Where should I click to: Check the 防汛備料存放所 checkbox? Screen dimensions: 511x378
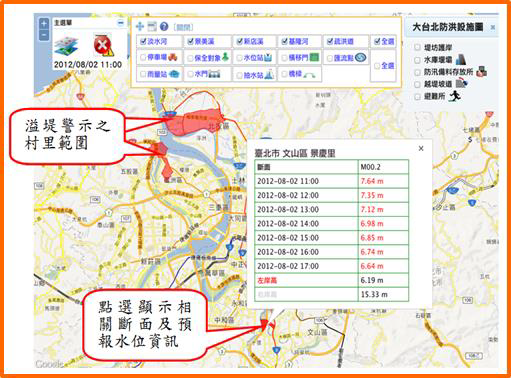tap(417, 72)
